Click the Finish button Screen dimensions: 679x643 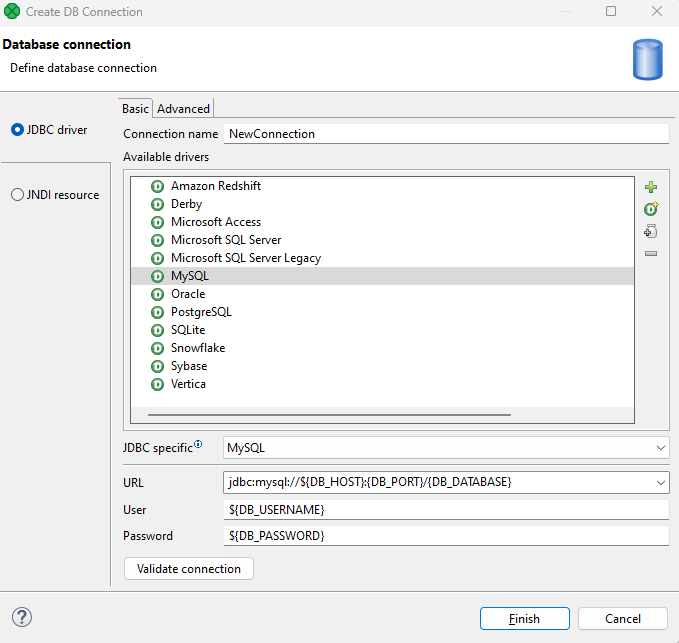point(524,618)
